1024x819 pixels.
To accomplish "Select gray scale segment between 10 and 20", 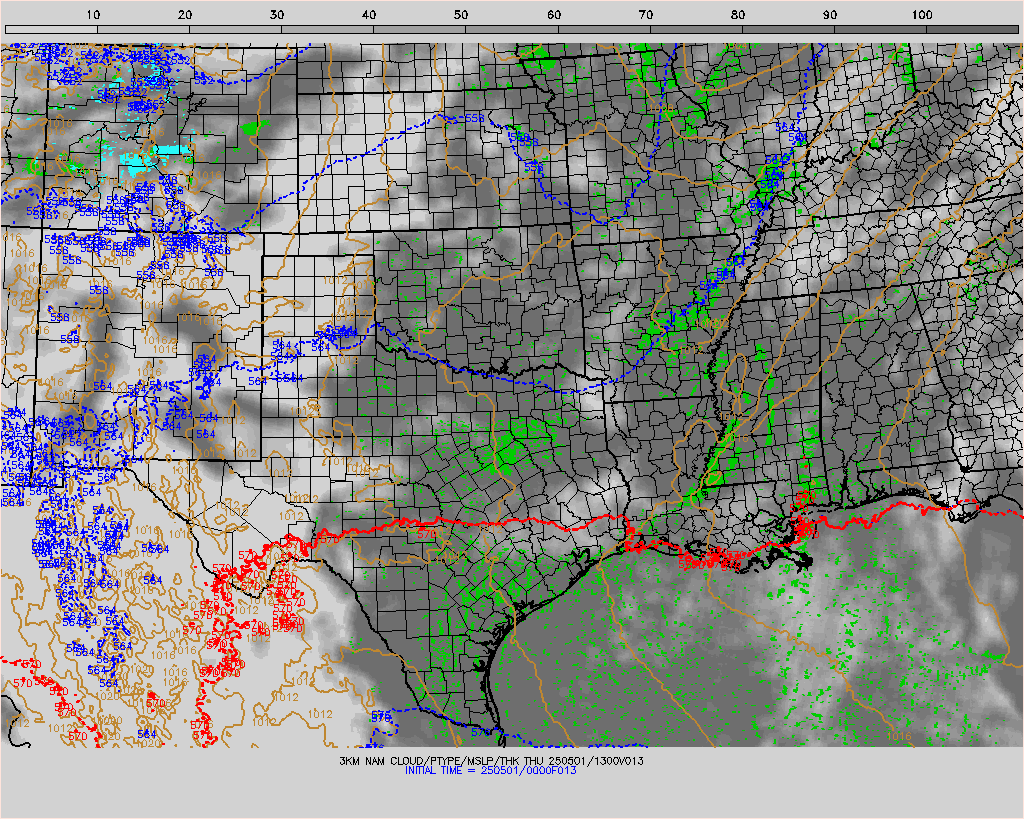I will [x=143, y=29].
